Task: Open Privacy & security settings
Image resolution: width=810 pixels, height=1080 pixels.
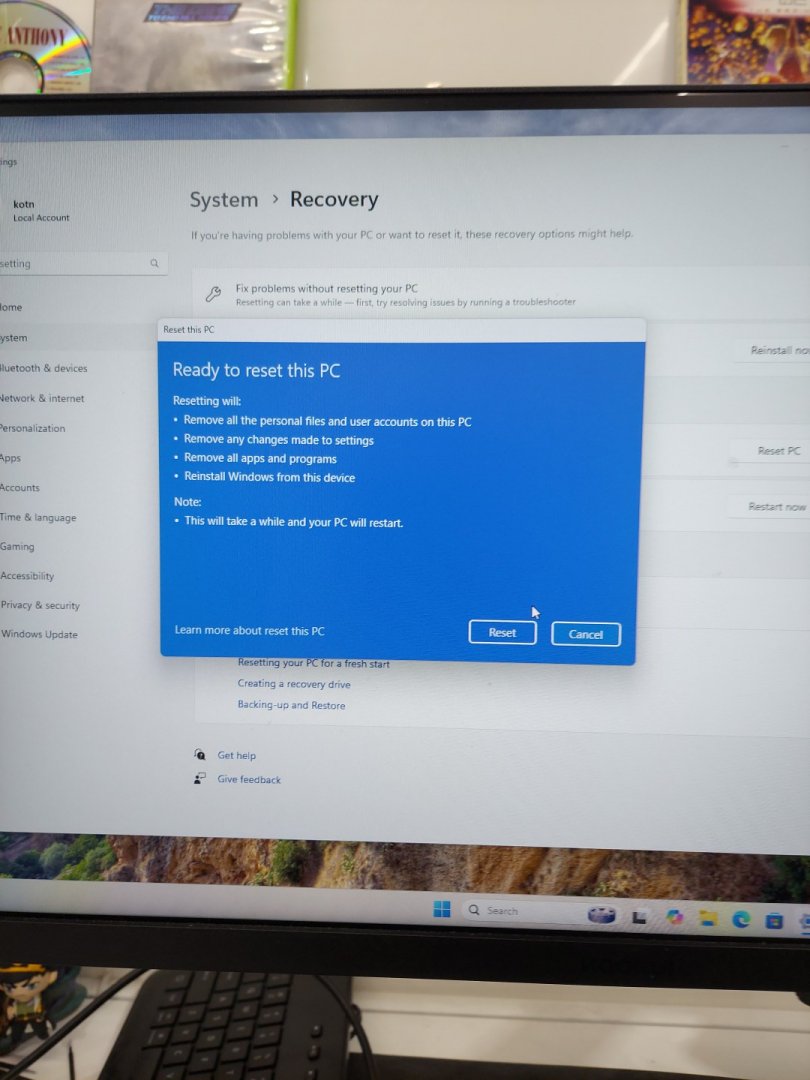Action: (x=40, y=605)
